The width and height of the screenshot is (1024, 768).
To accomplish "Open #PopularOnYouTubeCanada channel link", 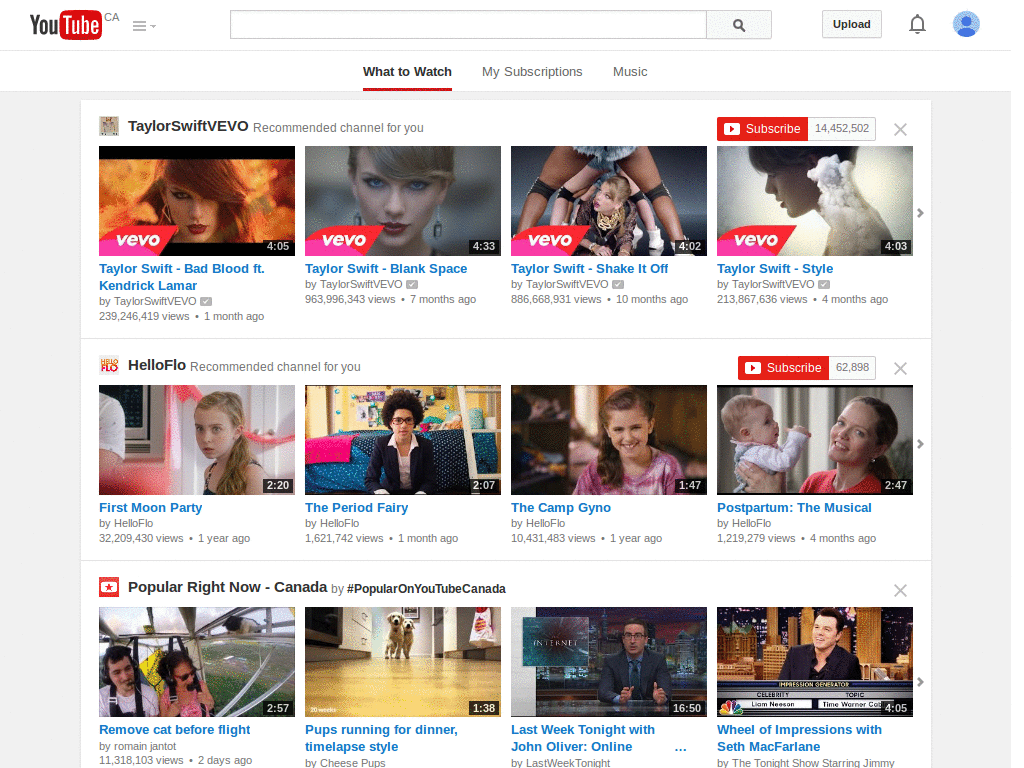I will (426, 588).
